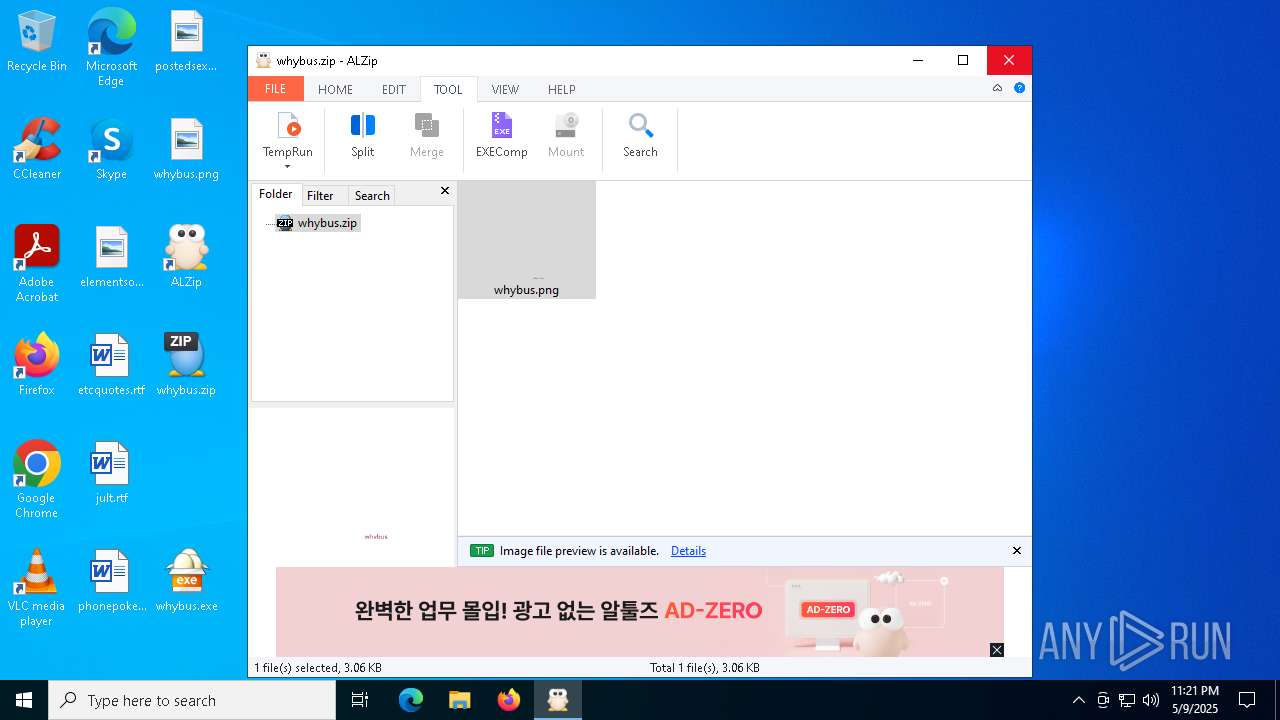Close the advertisement banner
The height and width of the screenshot is (720, 1280).
997,650
